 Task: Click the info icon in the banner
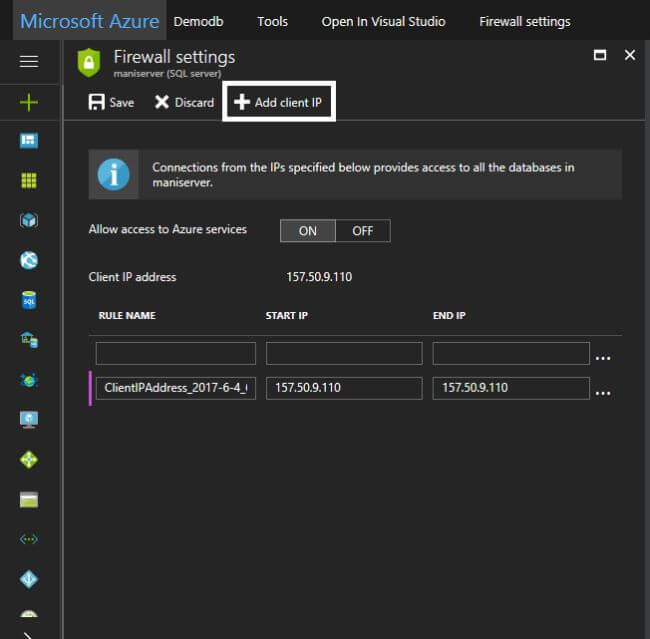113,175
